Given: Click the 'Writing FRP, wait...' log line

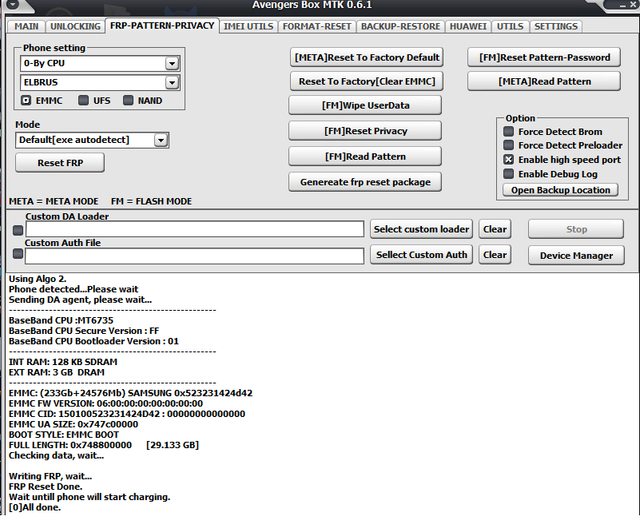Looking at the screenshot, I should 51,476.
